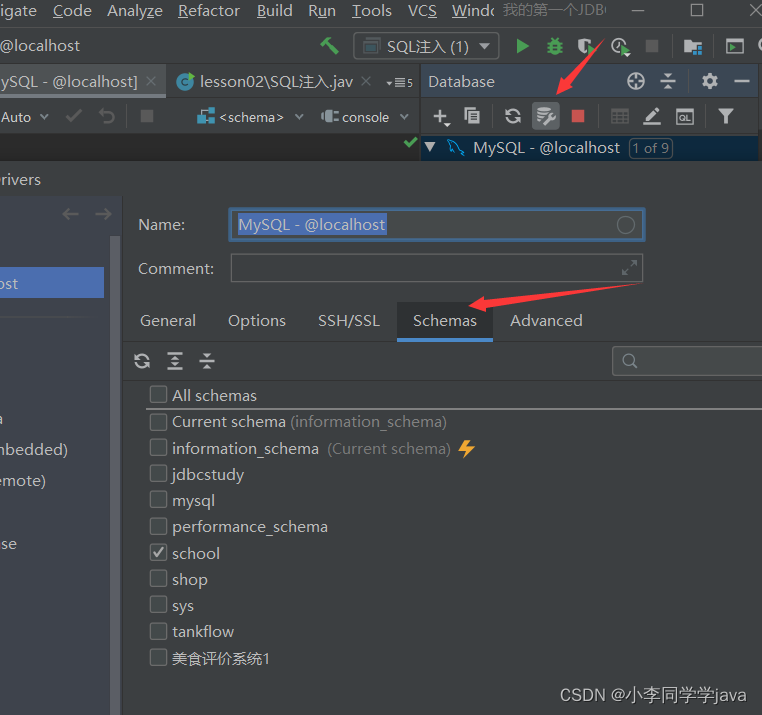Click the rollback undo arrow in console toolbar

click(106, 117)
